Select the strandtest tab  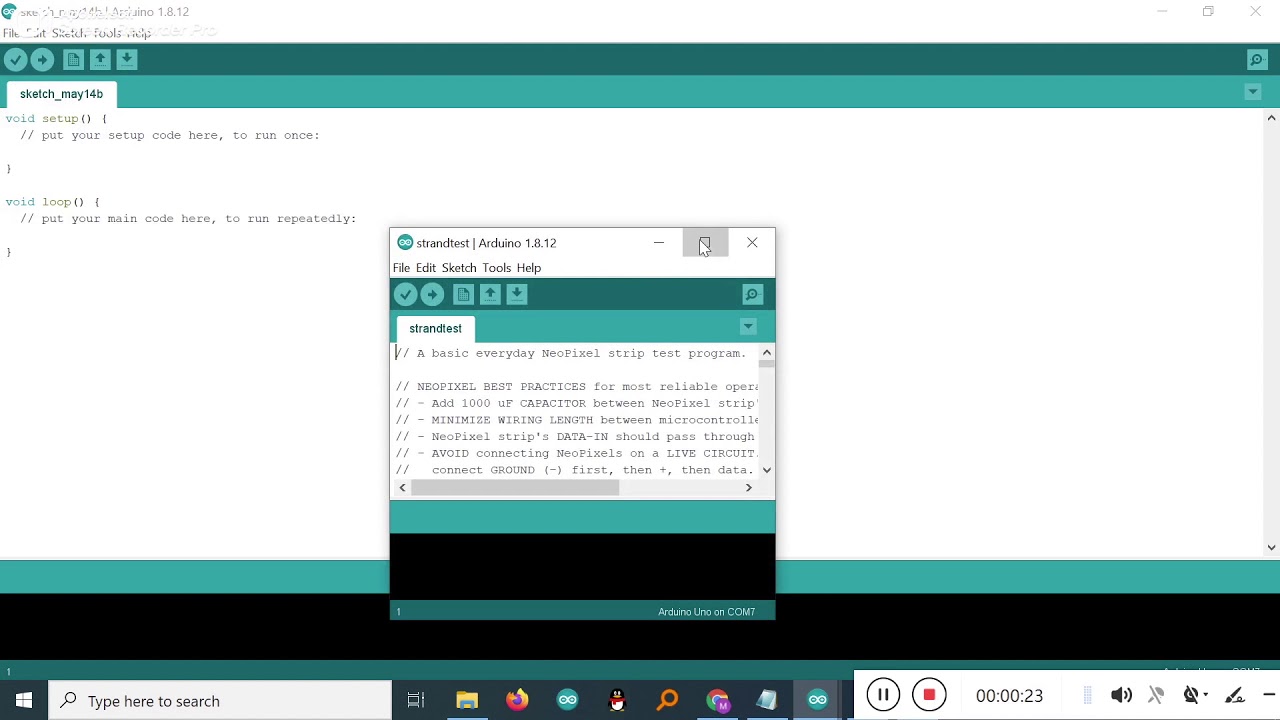[x=435, y=328]
